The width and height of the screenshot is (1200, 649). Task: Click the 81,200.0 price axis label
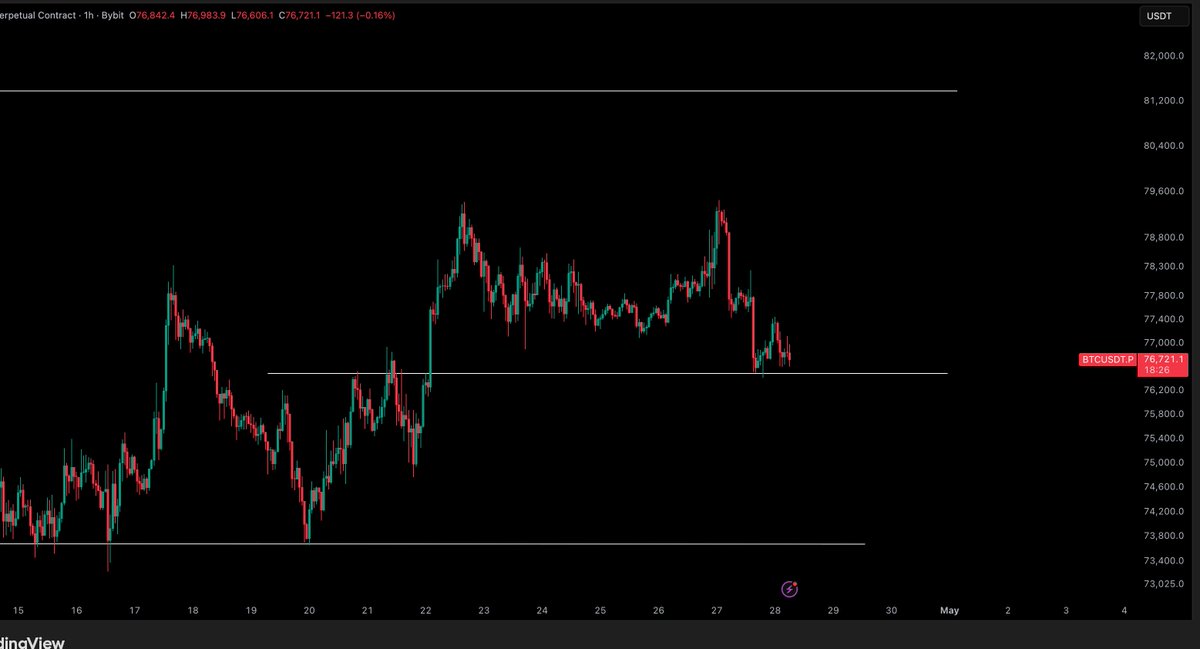1163,101
